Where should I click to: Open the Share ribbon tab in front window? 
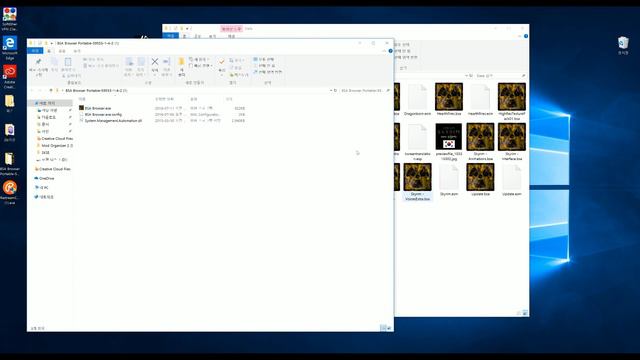[62, 51]
